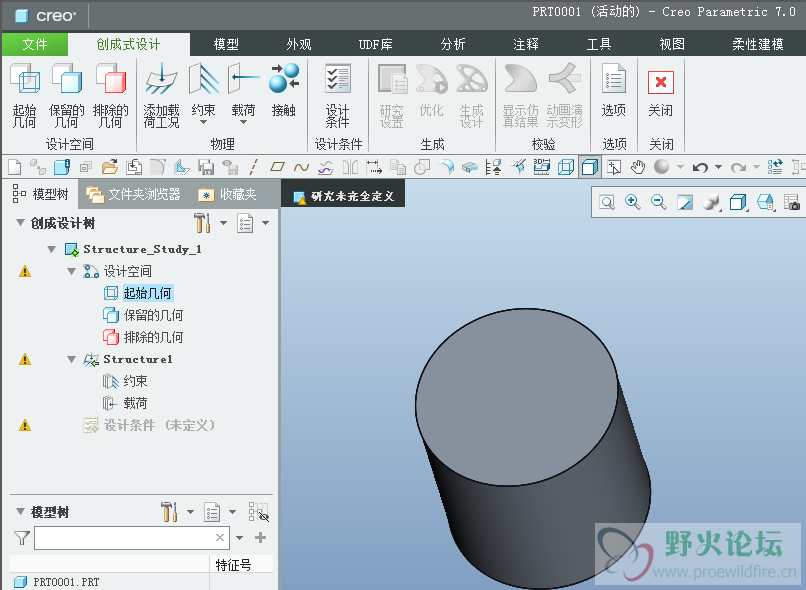806x590 pixels.
Task: Click the model info cube icon
Action: pyautogui.click(x=62, y=167)
